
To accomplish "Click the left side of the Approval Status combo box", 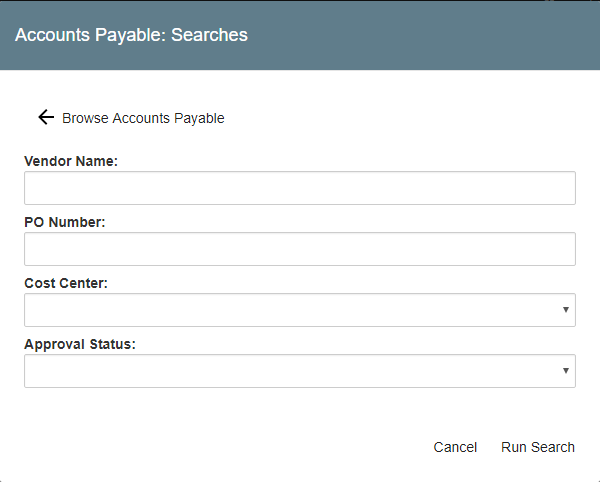I will [x=50, y=371].
